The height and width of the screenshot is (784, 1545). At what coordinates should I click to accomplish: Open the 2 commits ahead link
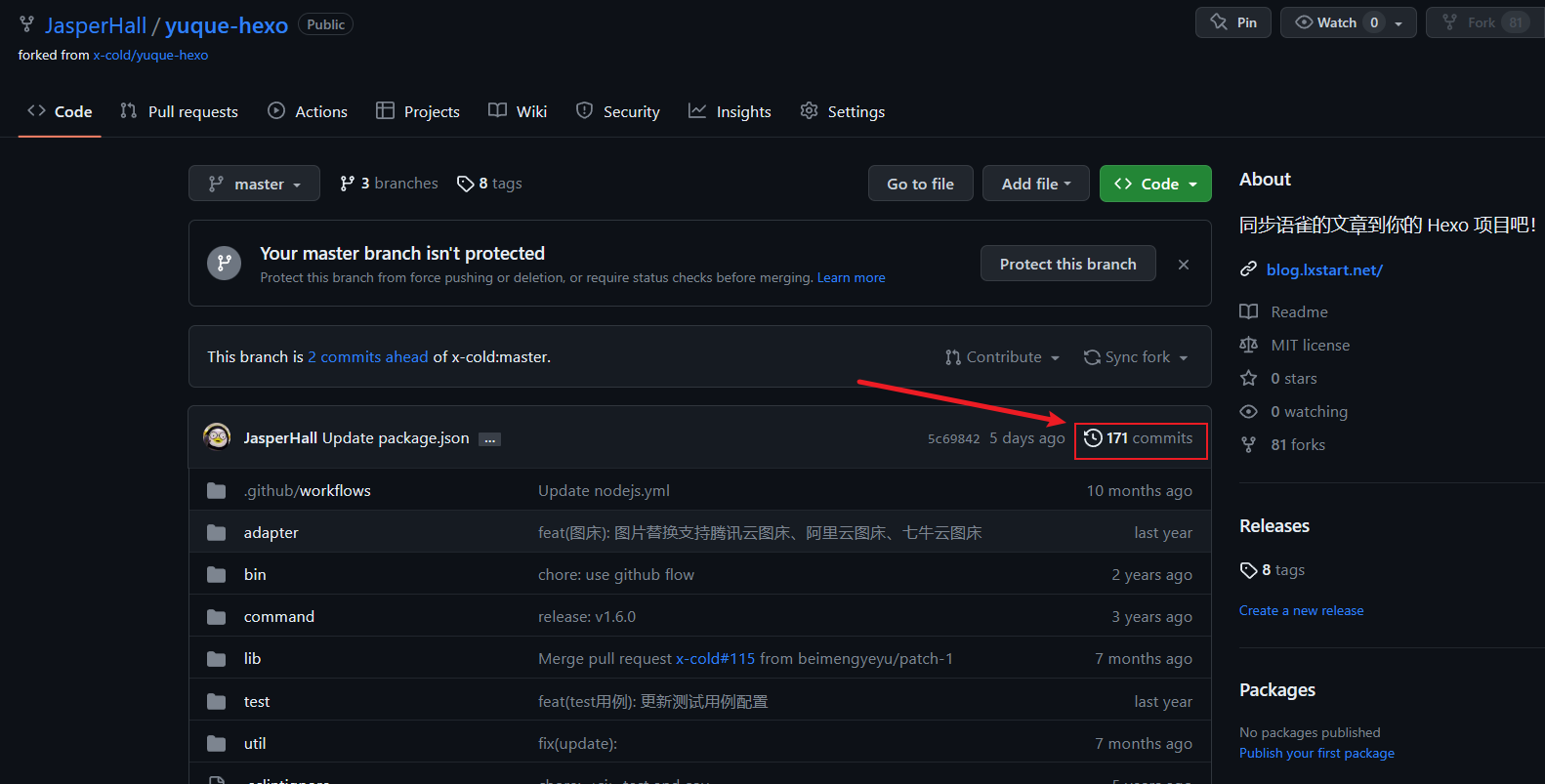(x=368, y=357)
